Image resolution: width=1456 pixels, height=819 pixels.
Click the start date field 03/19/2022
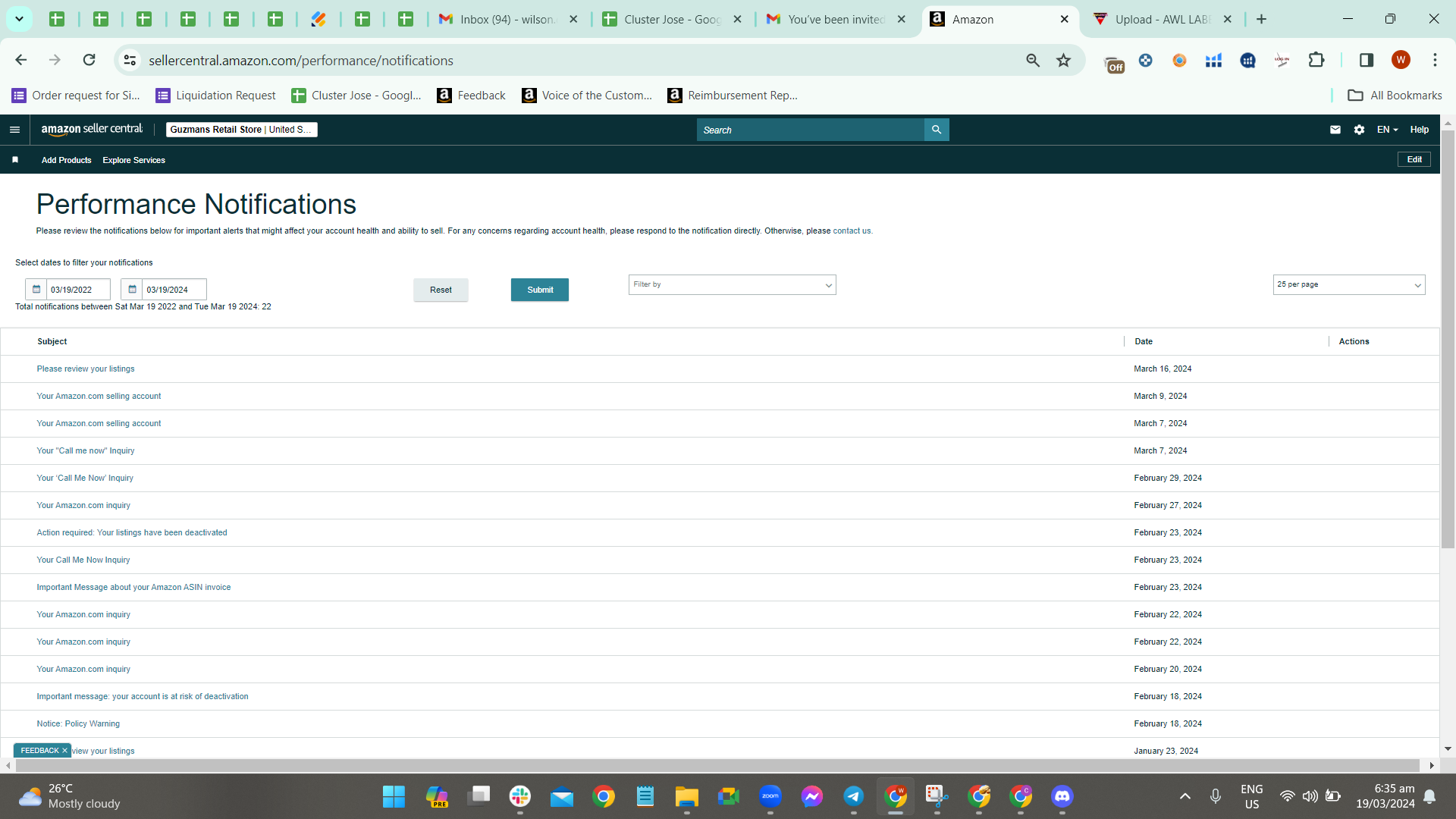pos(78,290)
